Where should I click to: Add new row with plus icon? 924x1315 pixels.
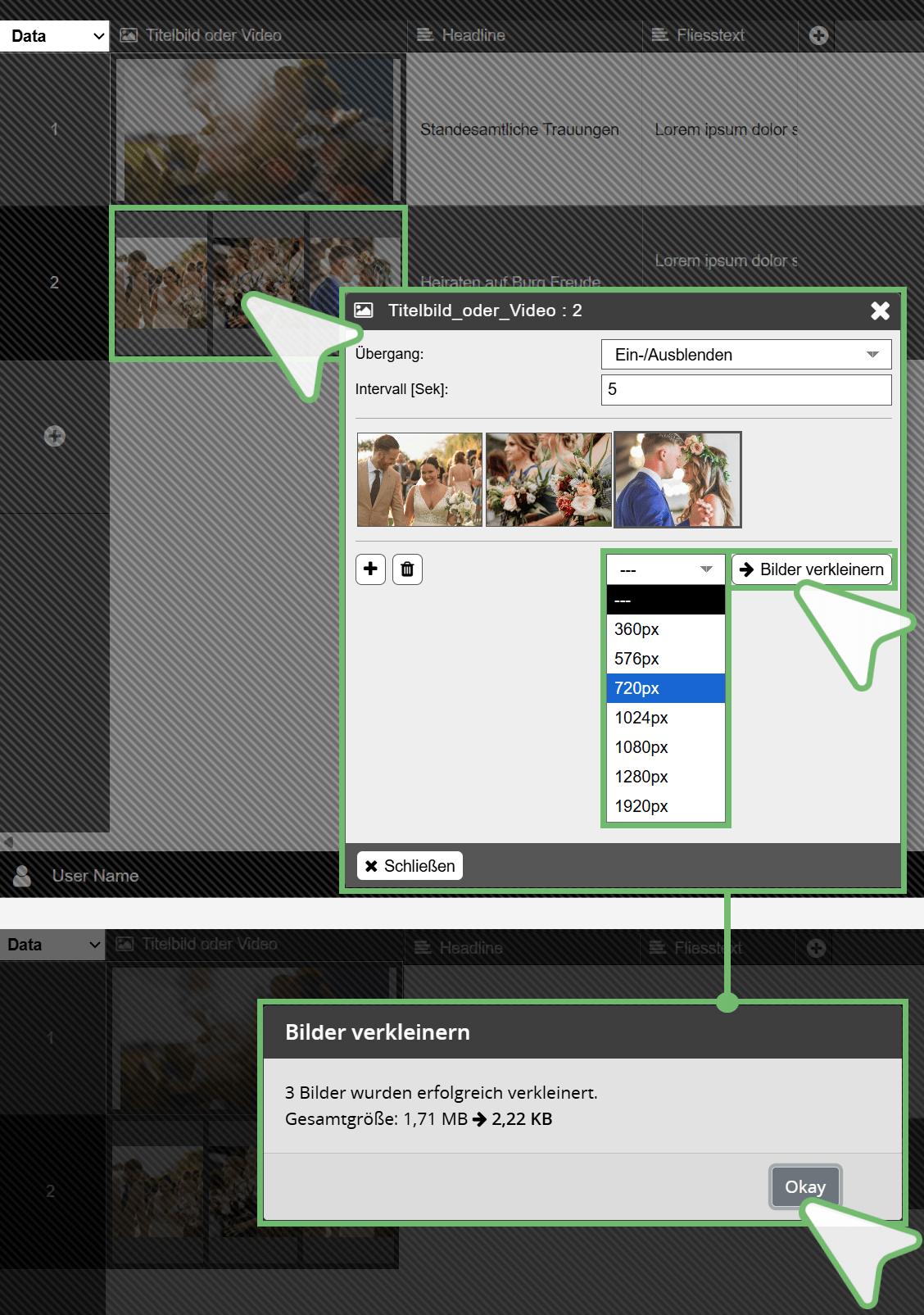click(x=55, y=436)
